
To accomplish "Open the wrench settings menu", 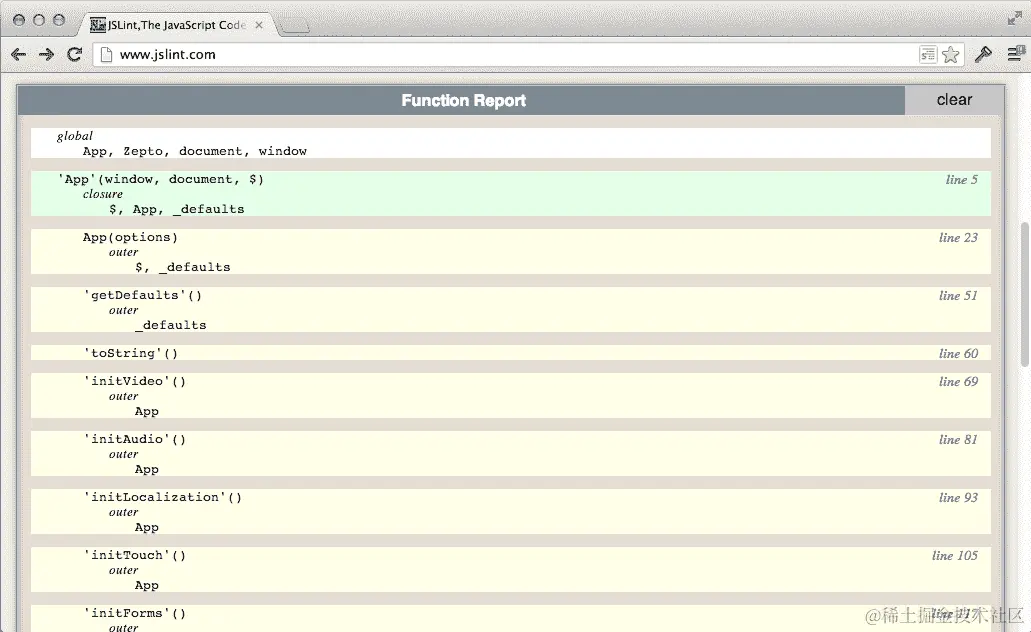I will tap(983, 55).
